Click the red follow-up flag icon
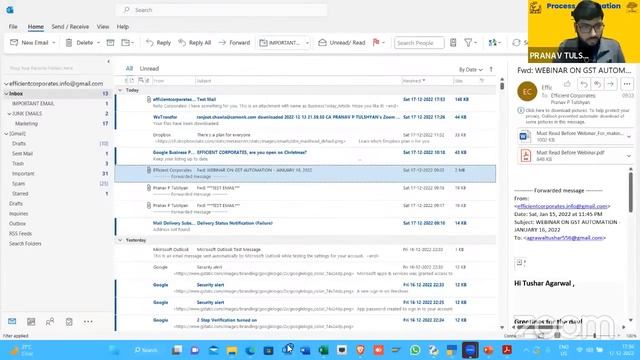The image size is (640, 360). 376,42
